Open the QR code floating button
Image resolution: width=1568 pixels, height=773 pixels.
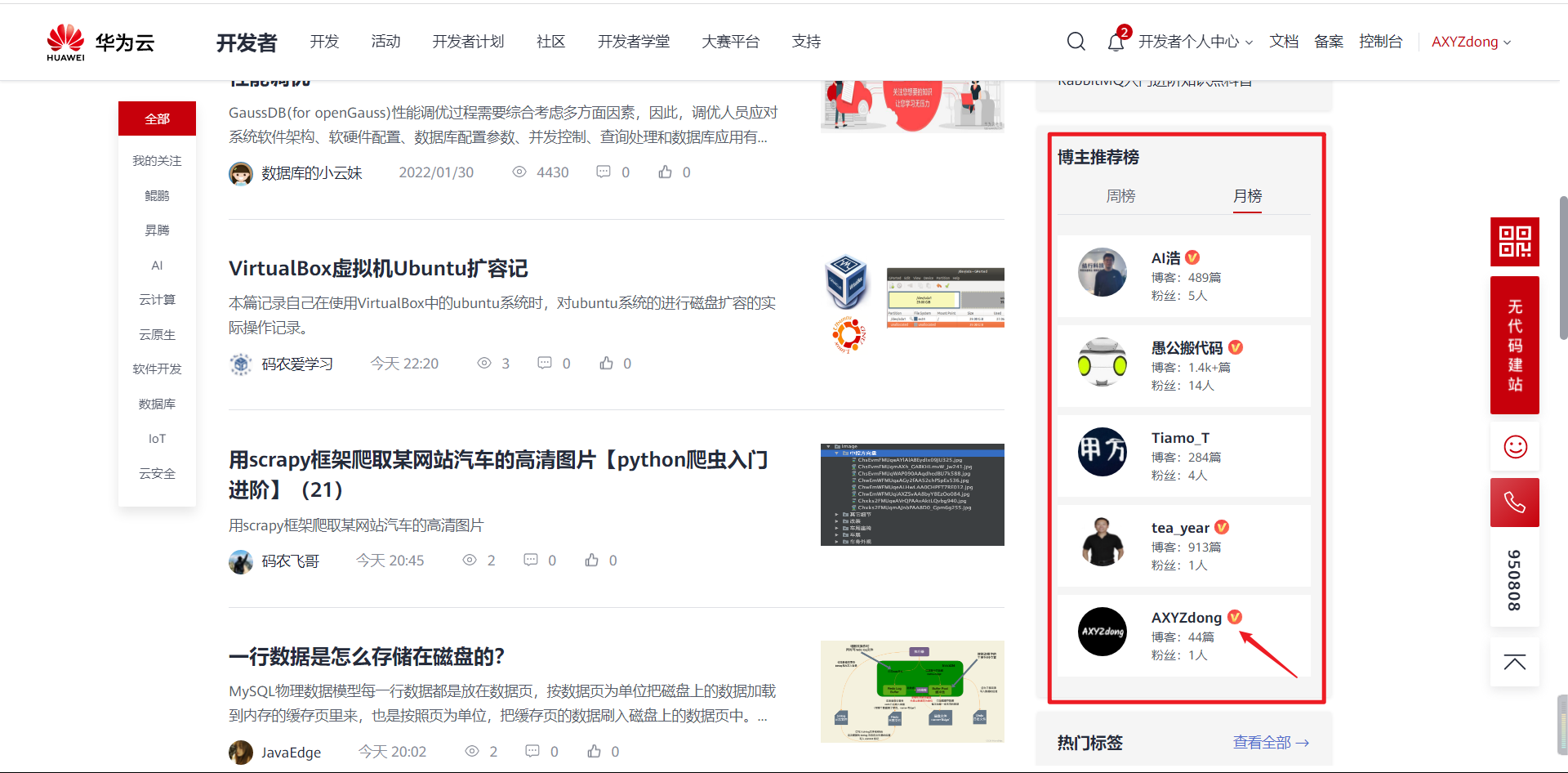(1515, 242)
